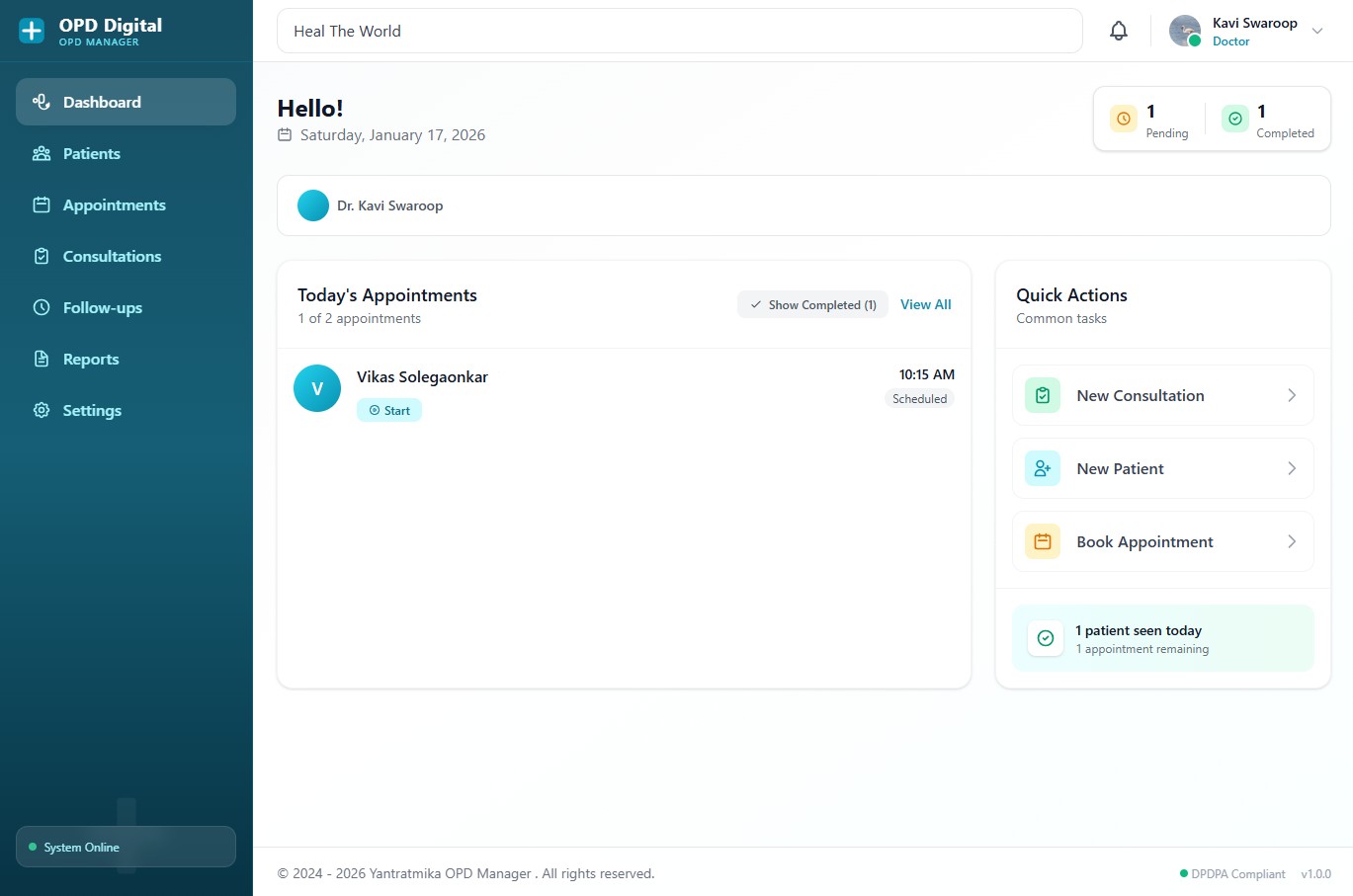
Task: Start Vikas Solegaonkar's appointment
Action: [x=388, y=409]
